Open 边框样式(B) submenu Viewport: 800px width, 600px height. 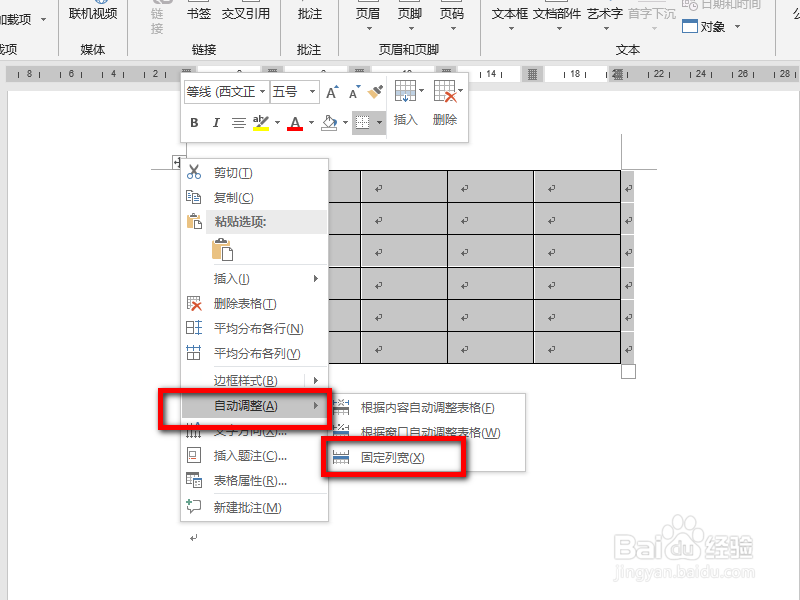[x=255, y=381]
